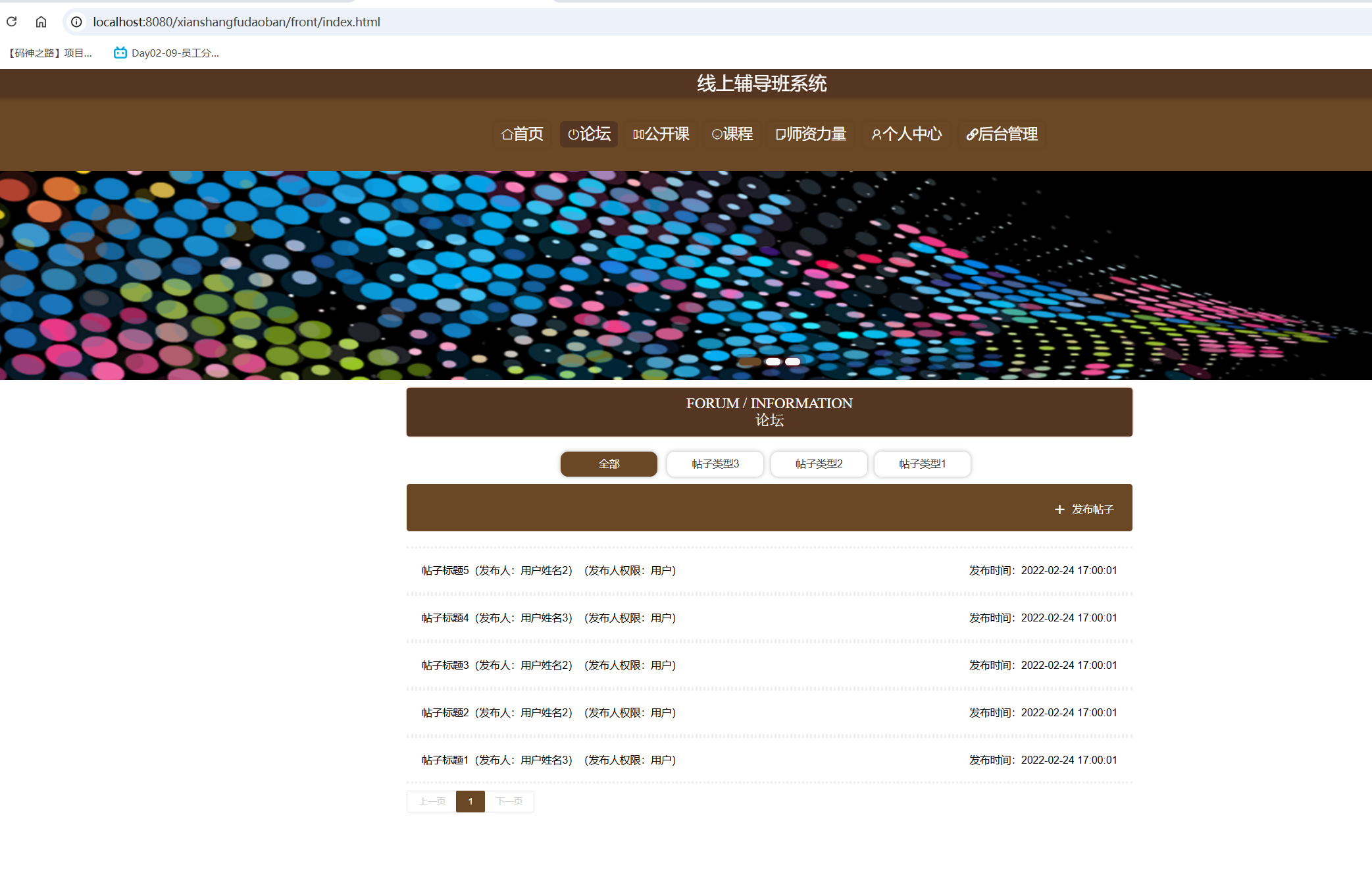Open 个人中心 via the user icon
This screenshot has width=1372, height=871.
point(876,134)
